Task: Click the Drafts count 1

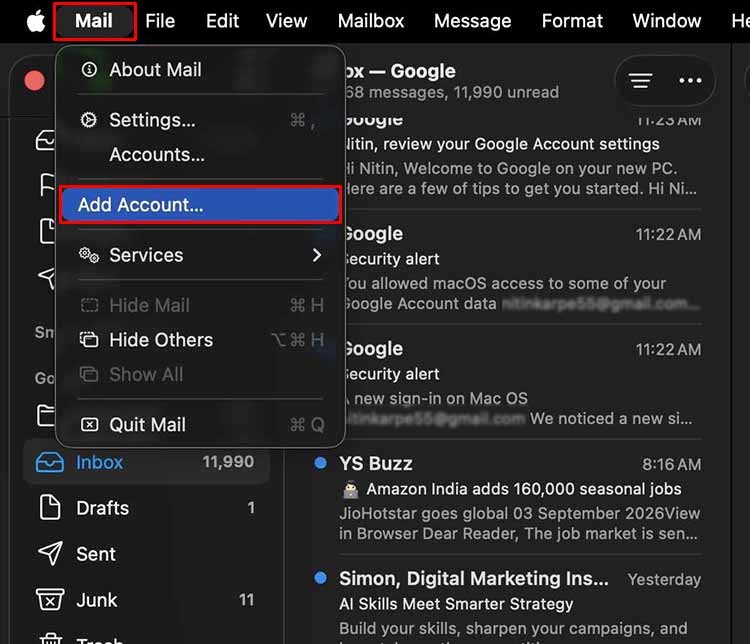Action: click(x=251, y=508)
